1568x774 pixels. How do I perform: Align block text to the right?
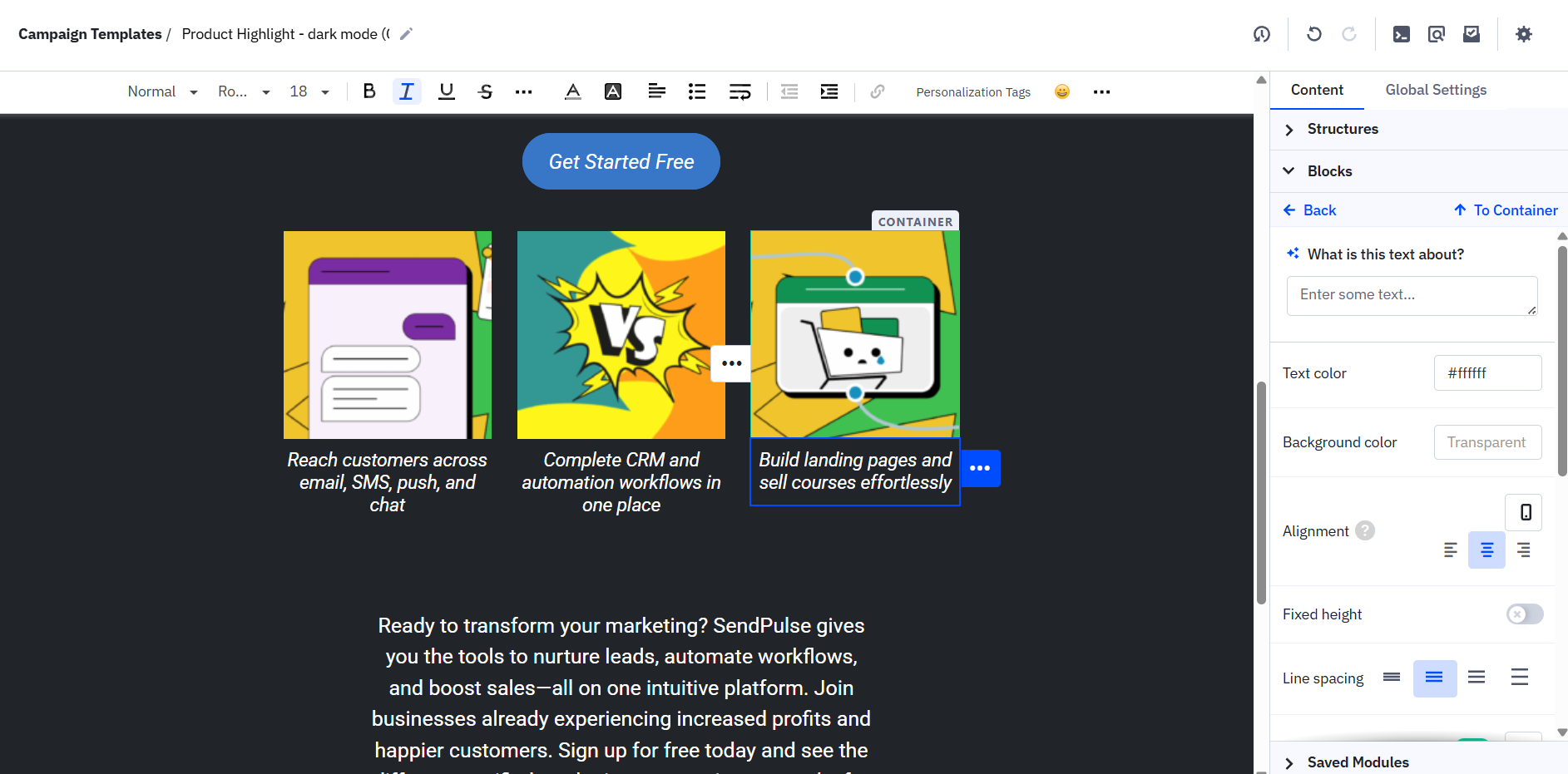coord(1523,550)
